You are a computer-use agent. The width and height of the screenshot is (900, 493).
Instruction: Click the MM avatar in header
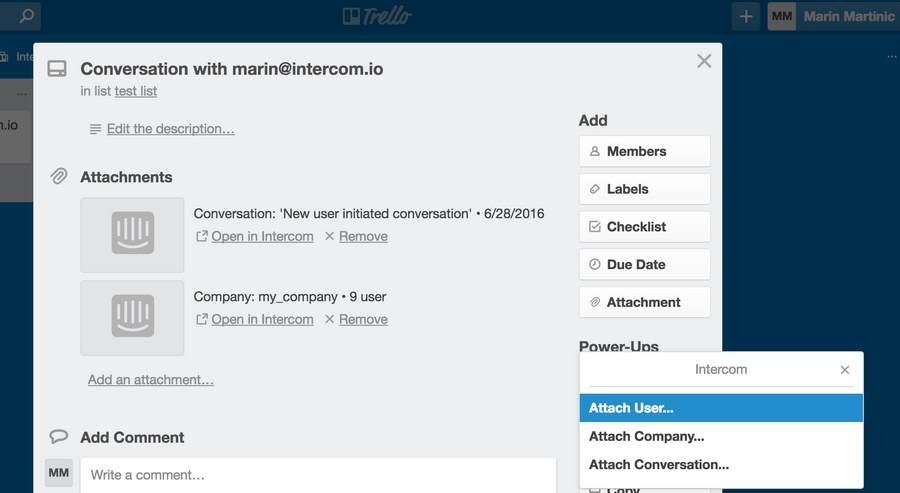tap(782, 16)
